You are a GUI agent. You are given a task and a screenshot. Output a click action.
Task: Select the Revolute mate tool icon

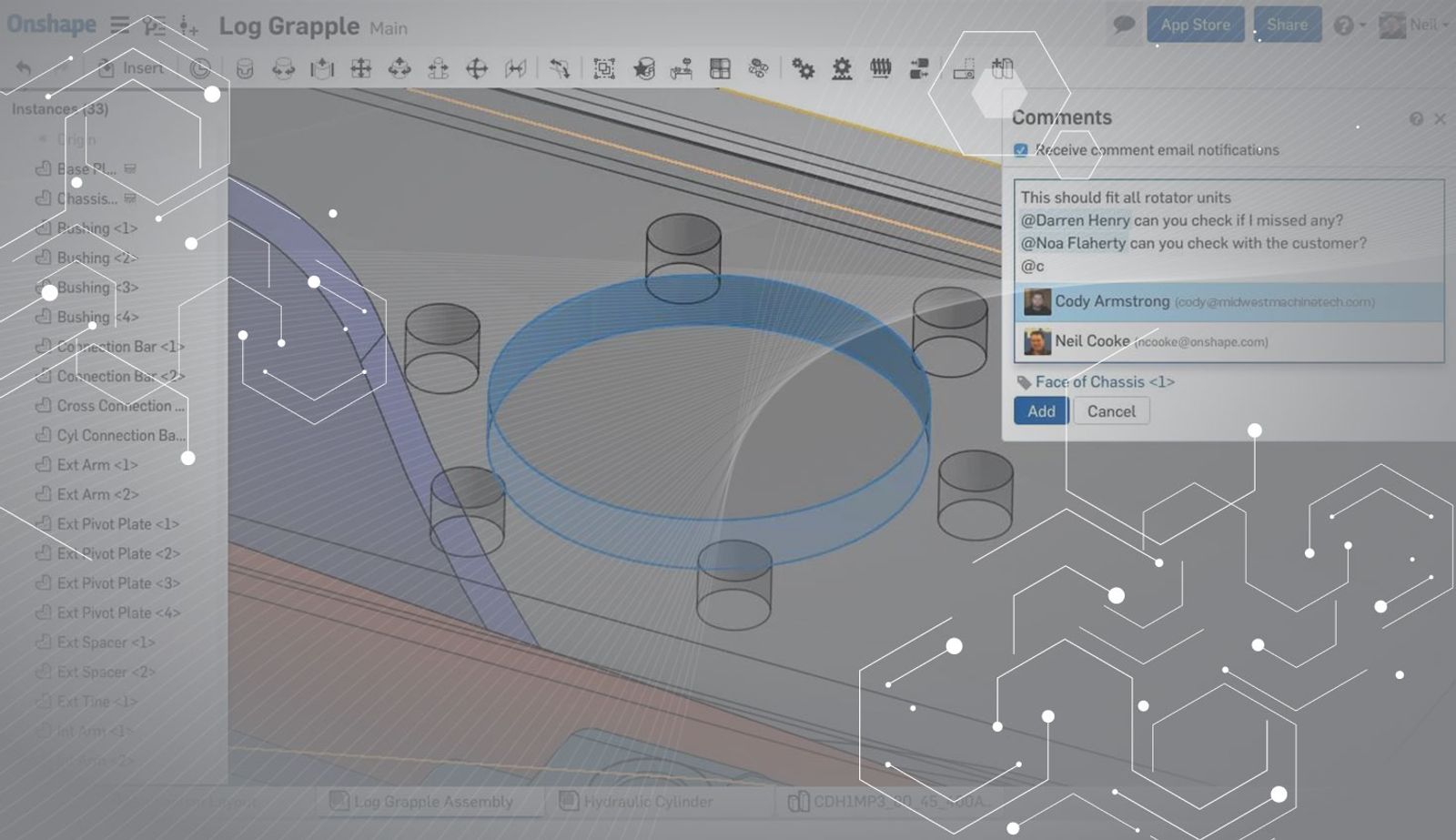coord(283,68)
